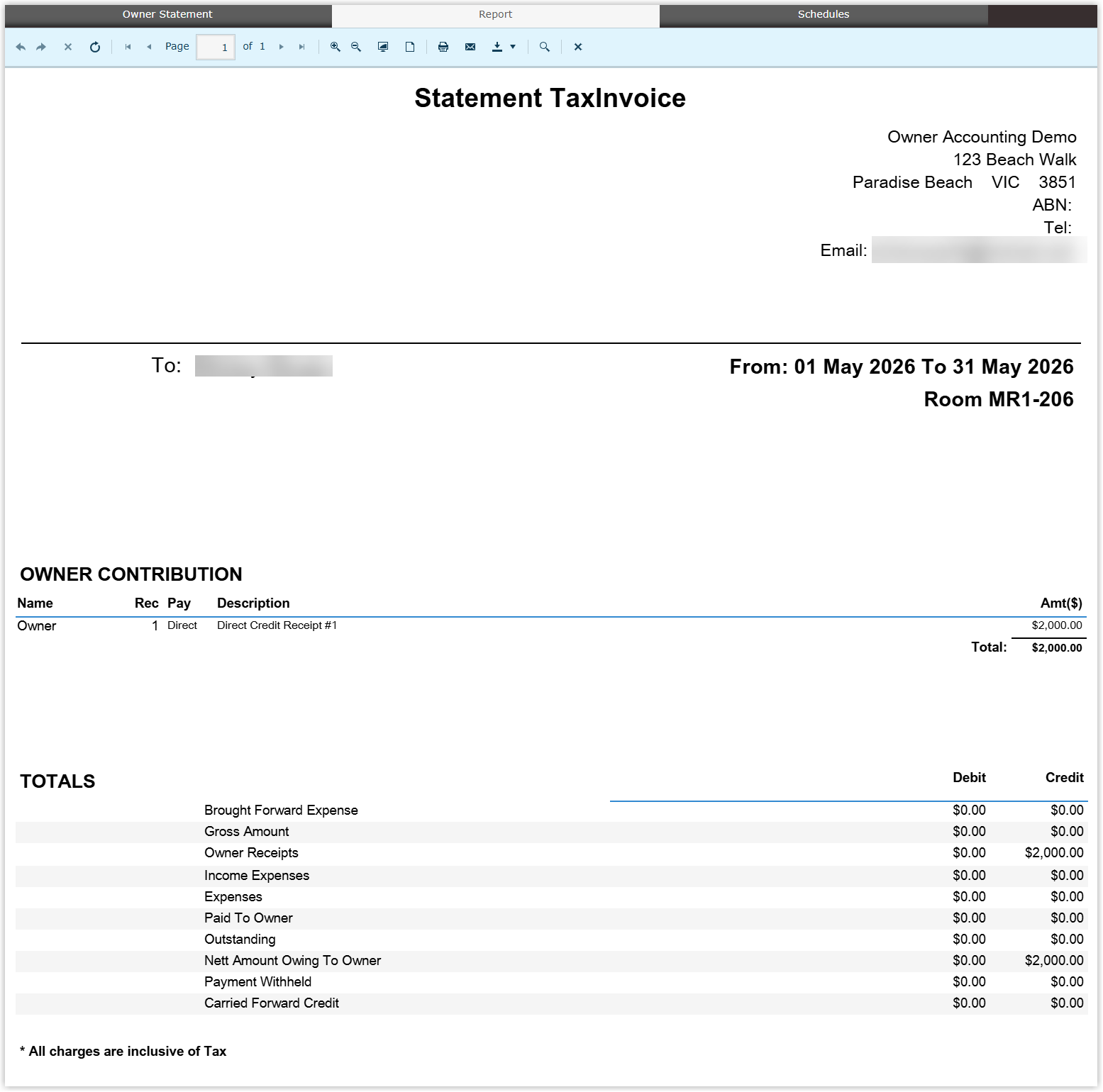Click the Owner Receipts row label
Screen dimensions: 1103x1092
pyautogui.click(x=251, y=853)
